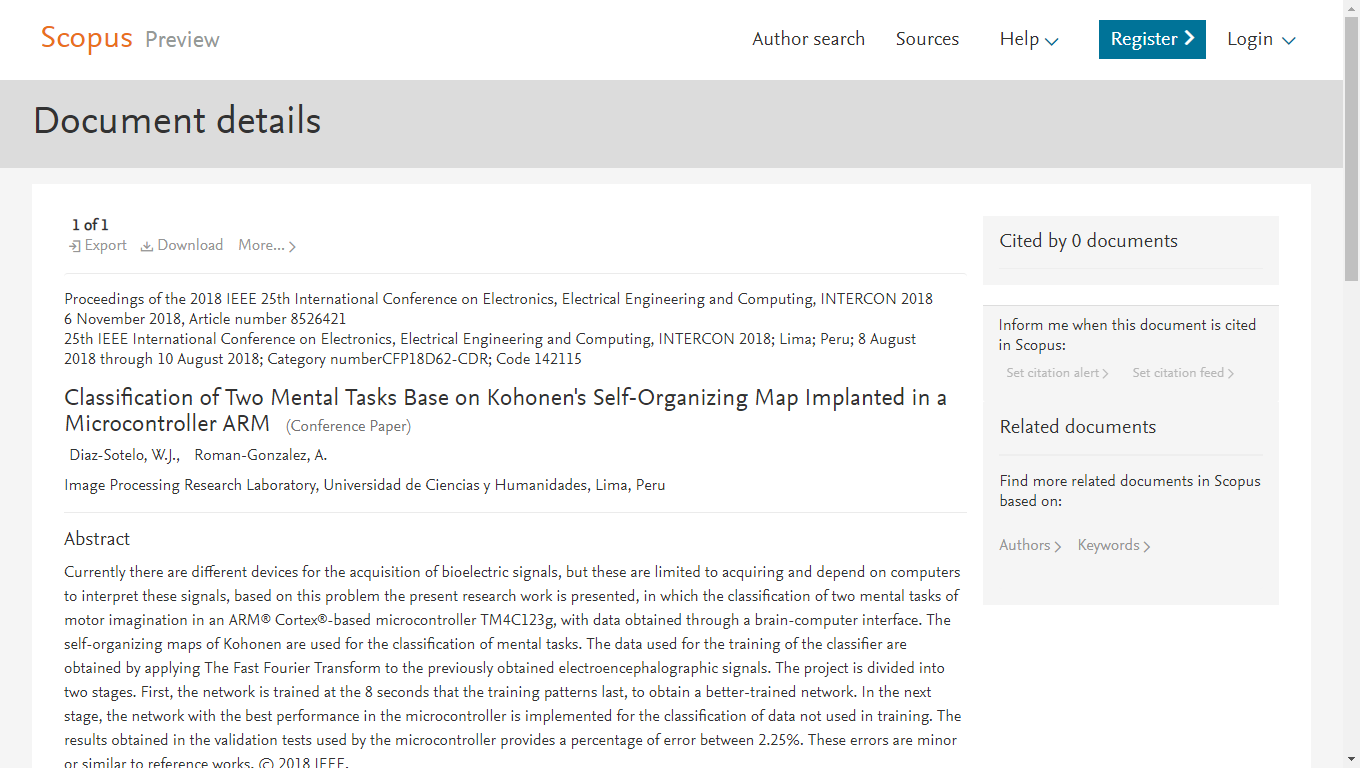Viewport: 1360px width, 768px height.
Task: Click the Scopus logo
Action: 86,38
